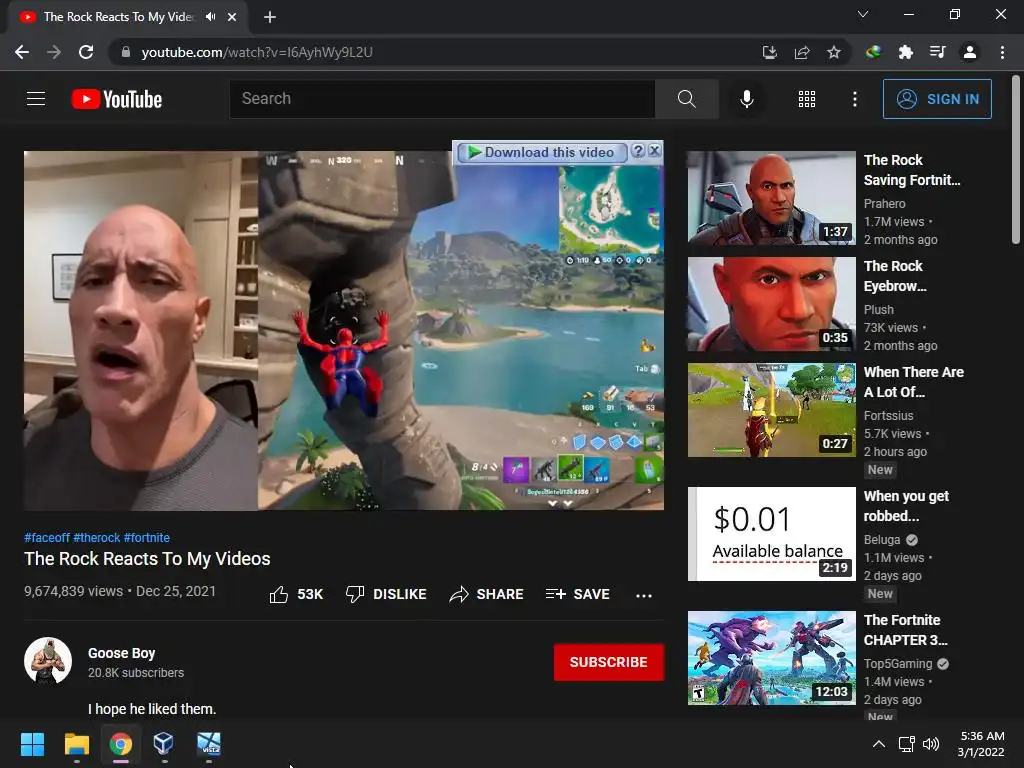Click the Prahero channel name
Image resolution: width=1024 pixels, height=768 pixels.
pos(884,204)
